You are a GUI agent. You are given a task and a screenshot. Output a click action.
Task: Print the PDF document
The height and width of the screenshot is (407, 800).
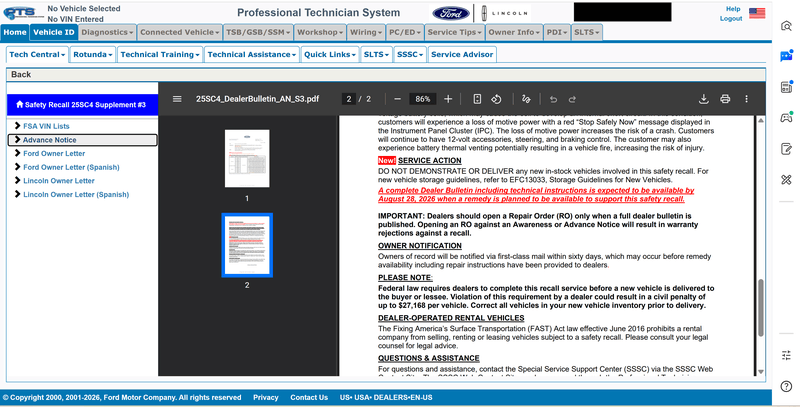[725, 99]
